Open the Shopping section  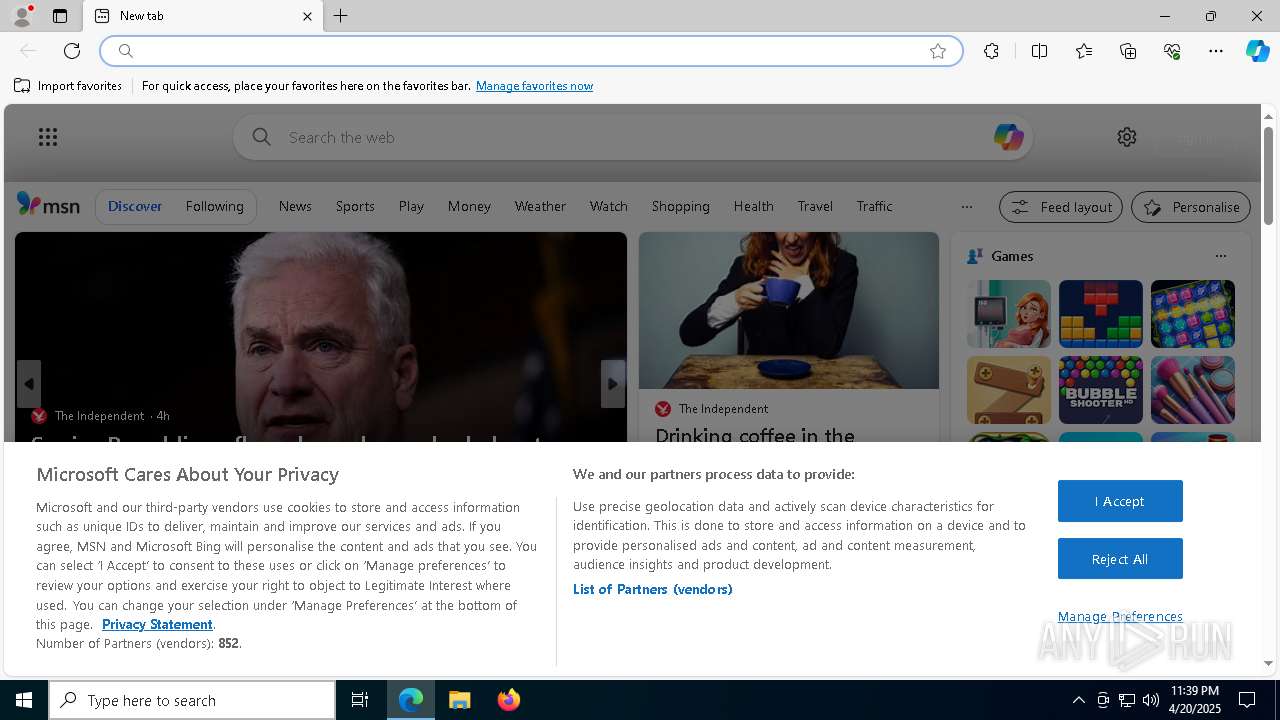pos(680,206)
